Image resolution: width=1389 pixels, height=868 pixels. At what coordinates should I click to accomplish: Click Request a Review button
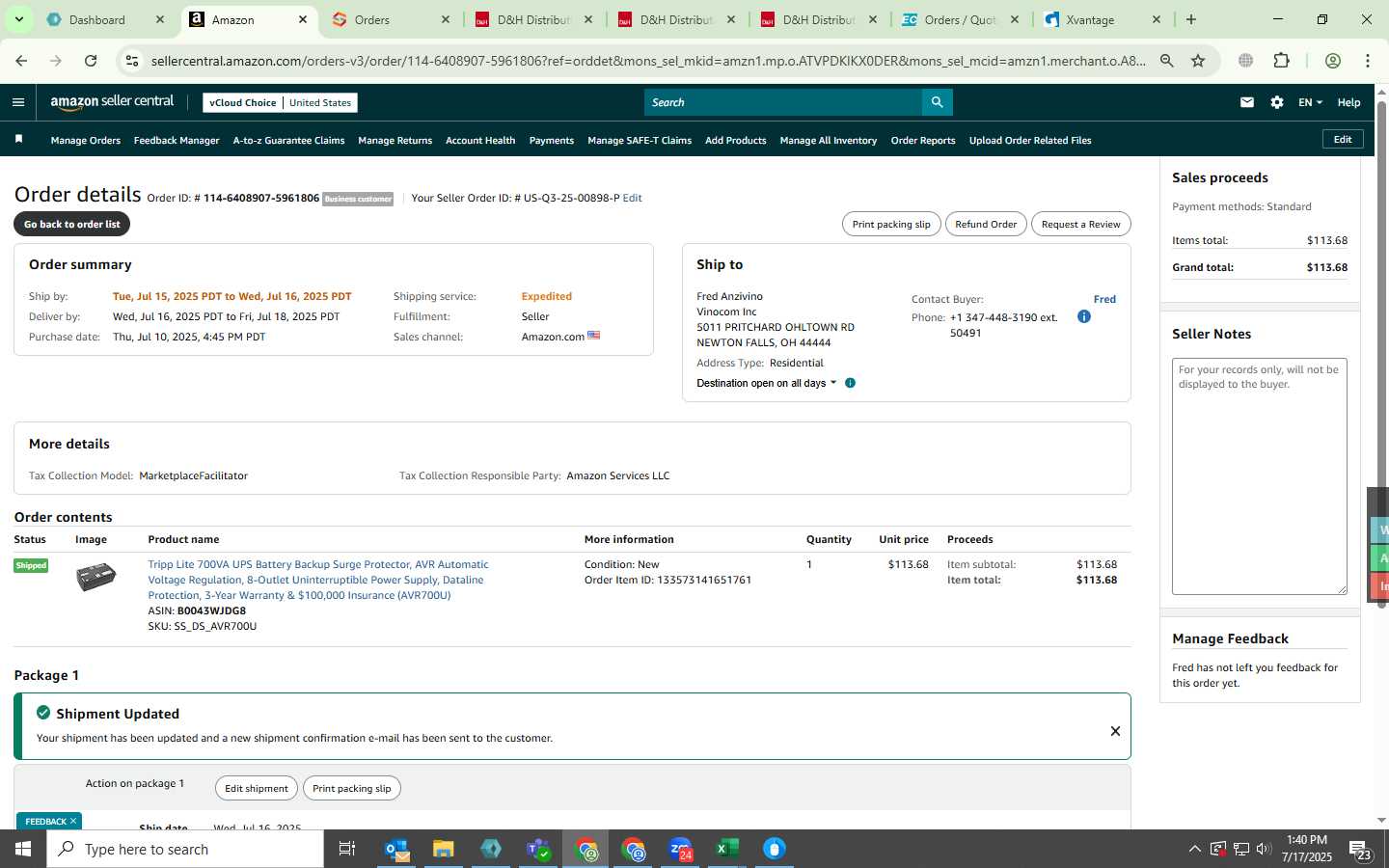click(x=1080, y=224)
